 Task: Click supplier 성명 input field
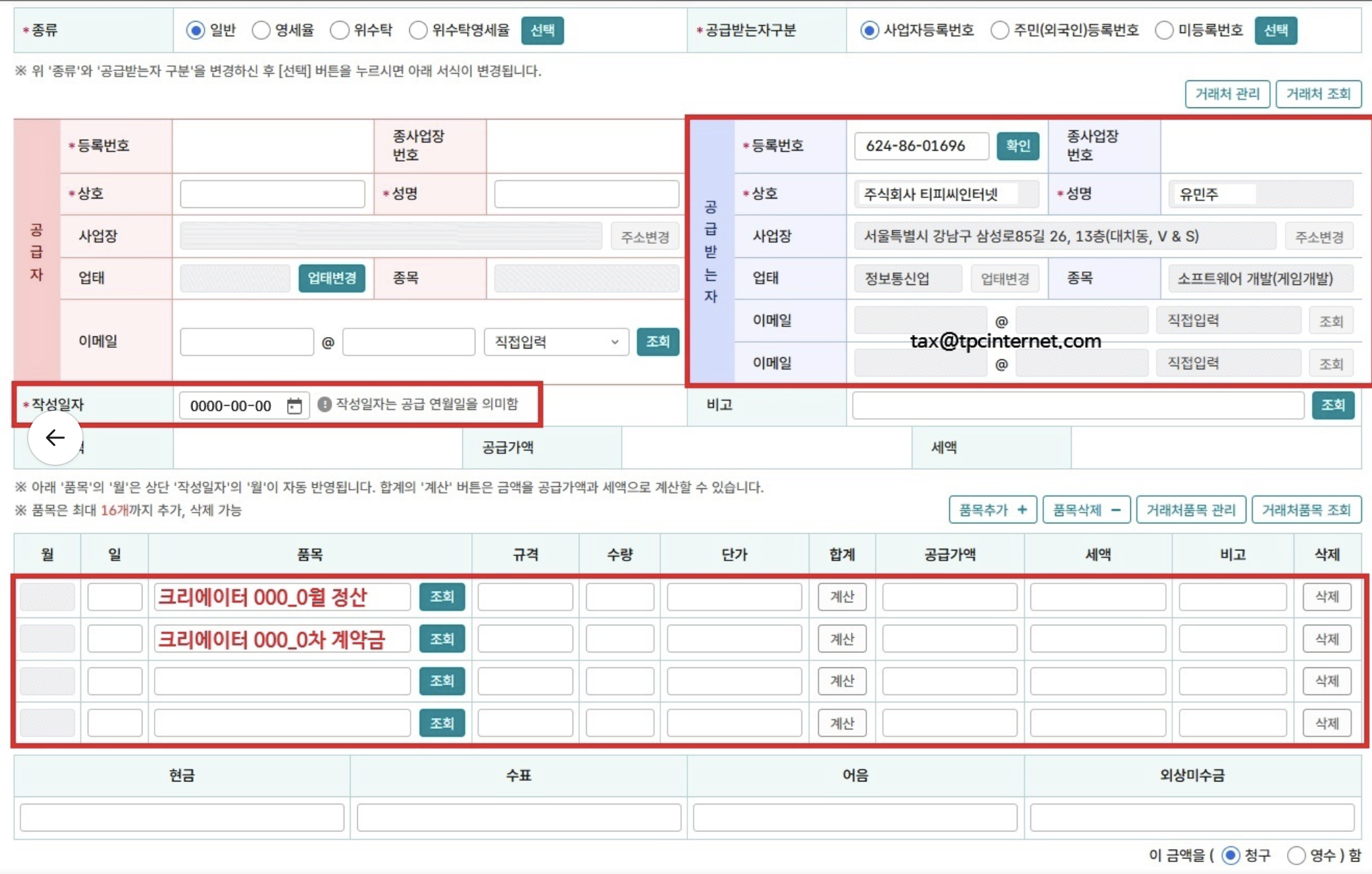click(x=586, y=194)
